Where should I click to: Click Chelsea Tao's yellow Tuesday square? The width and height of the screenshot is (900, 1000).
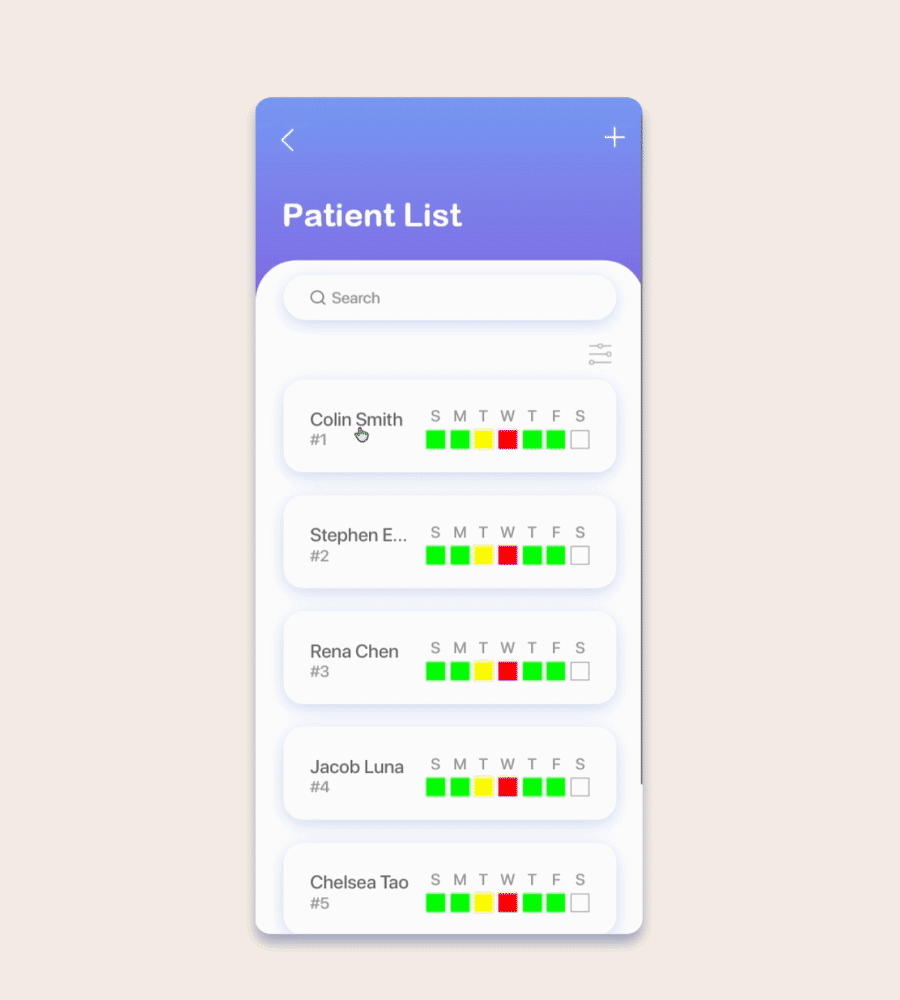[483, 902]
